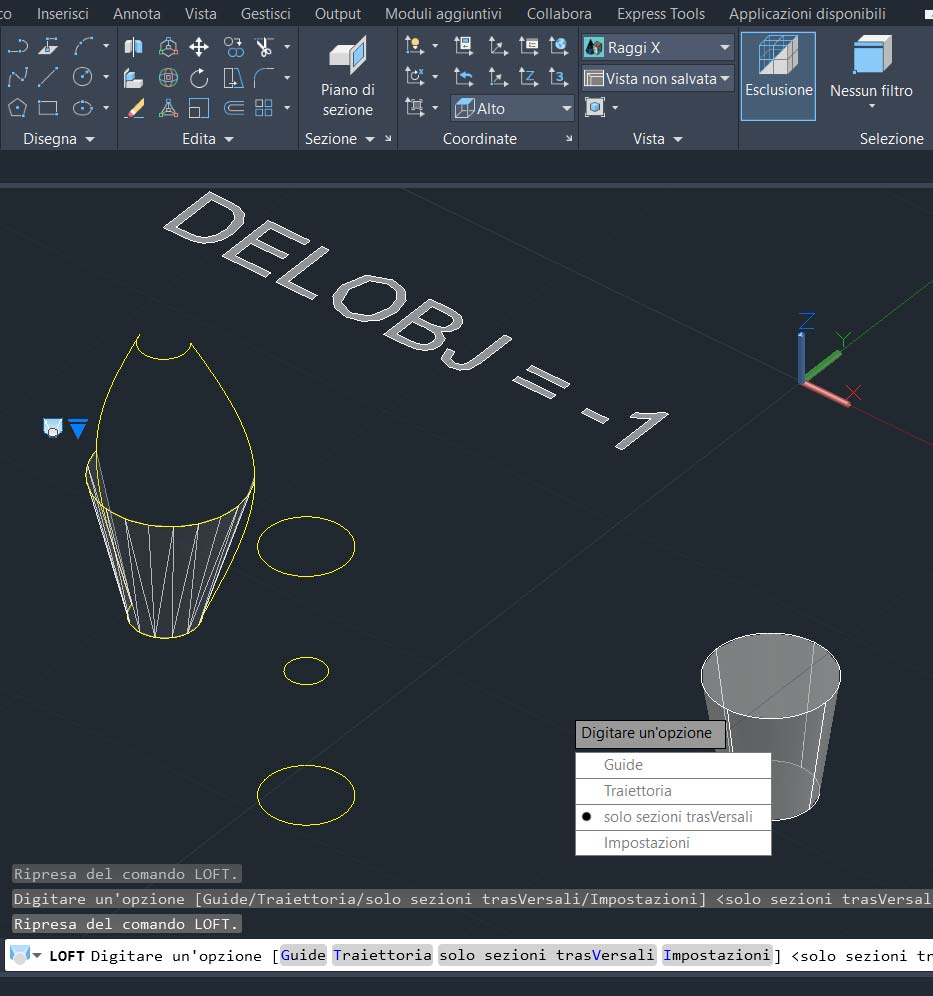Click the Array four-squares tool

coord(264,108)
